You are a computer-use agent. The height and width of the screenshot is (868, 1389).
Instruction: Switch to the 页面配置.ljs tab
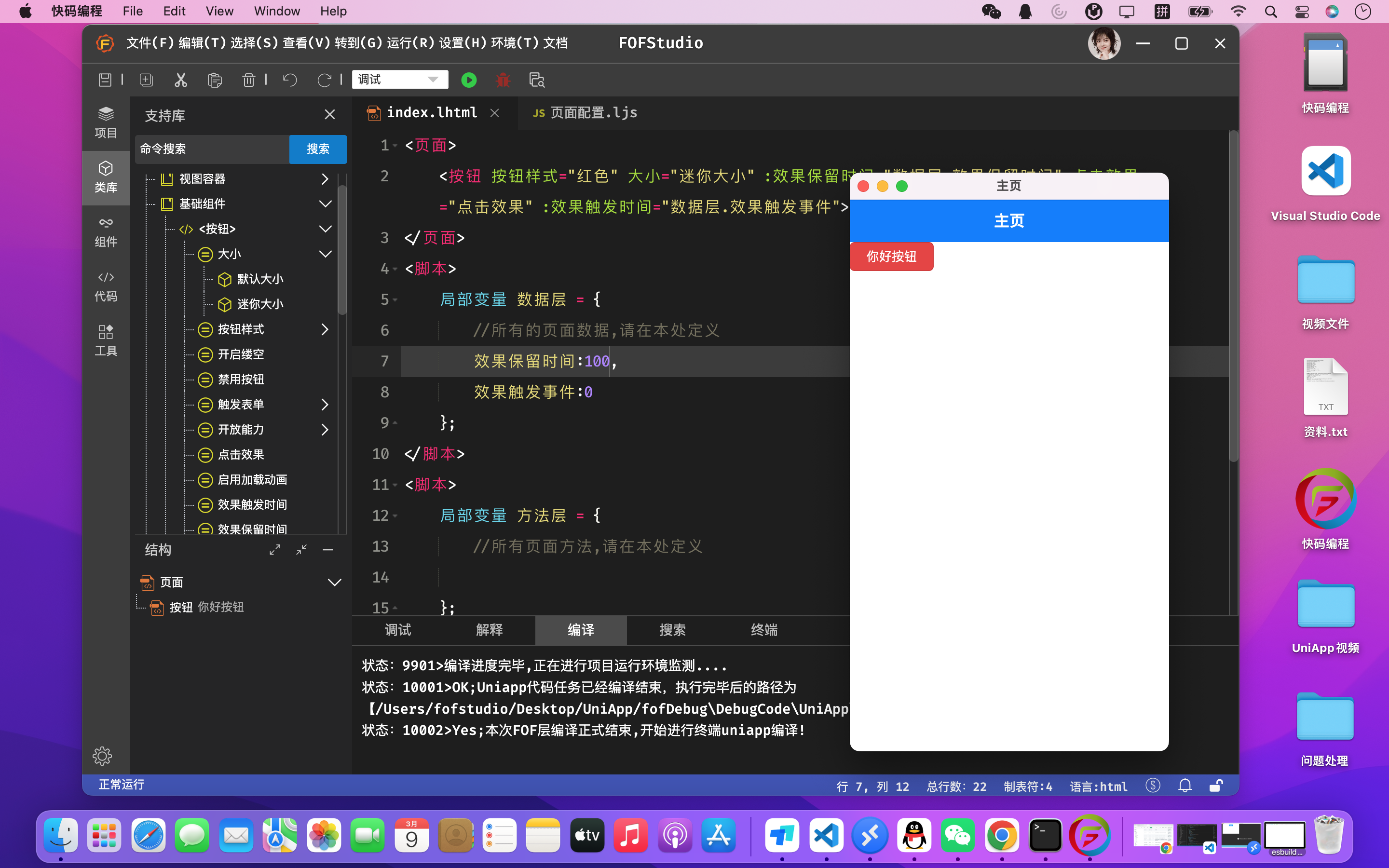[585, 112]
